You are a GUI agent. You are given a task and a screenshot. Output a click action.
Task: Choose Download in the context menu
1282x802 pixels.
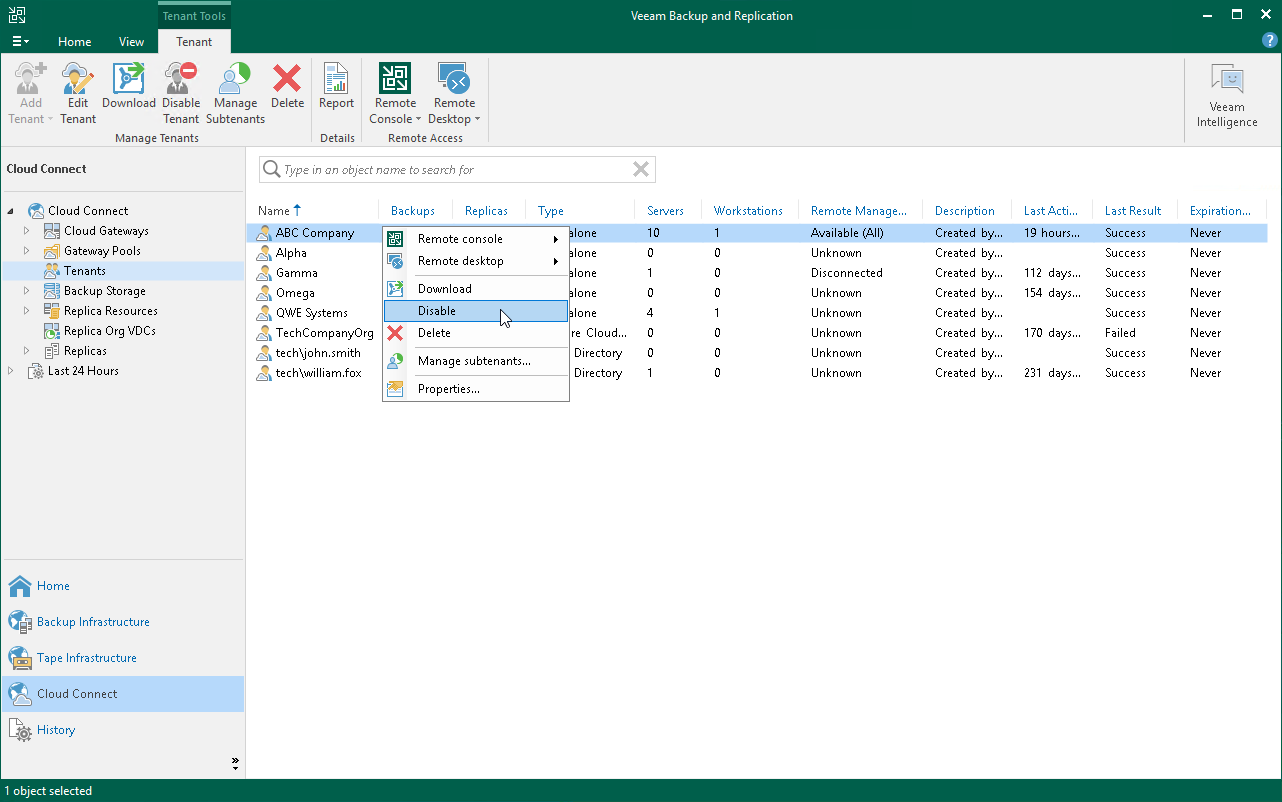476,289
